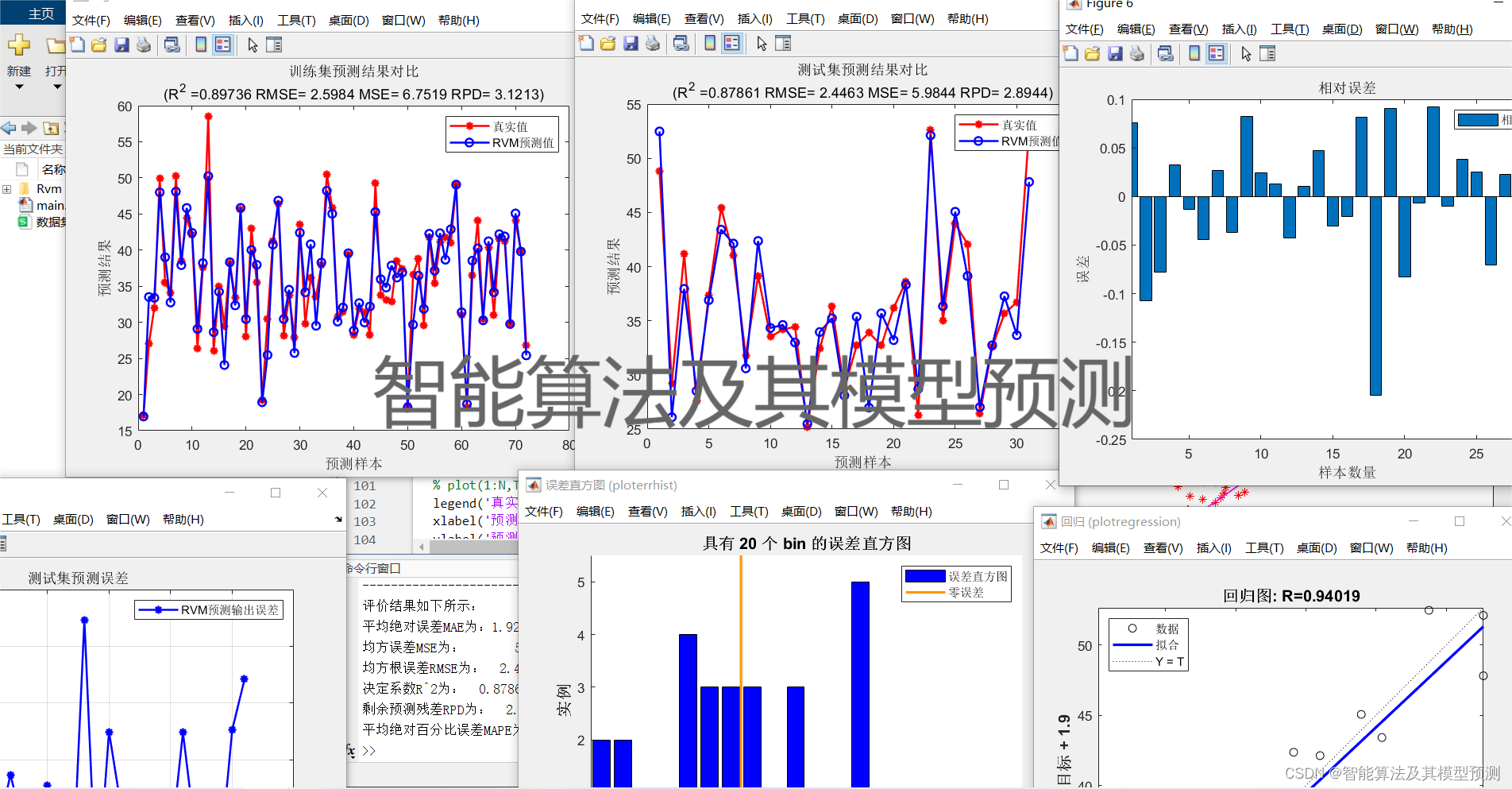
Task: Open a file via the folder icon on 训练集 figure
Action: tap(98, 45)
